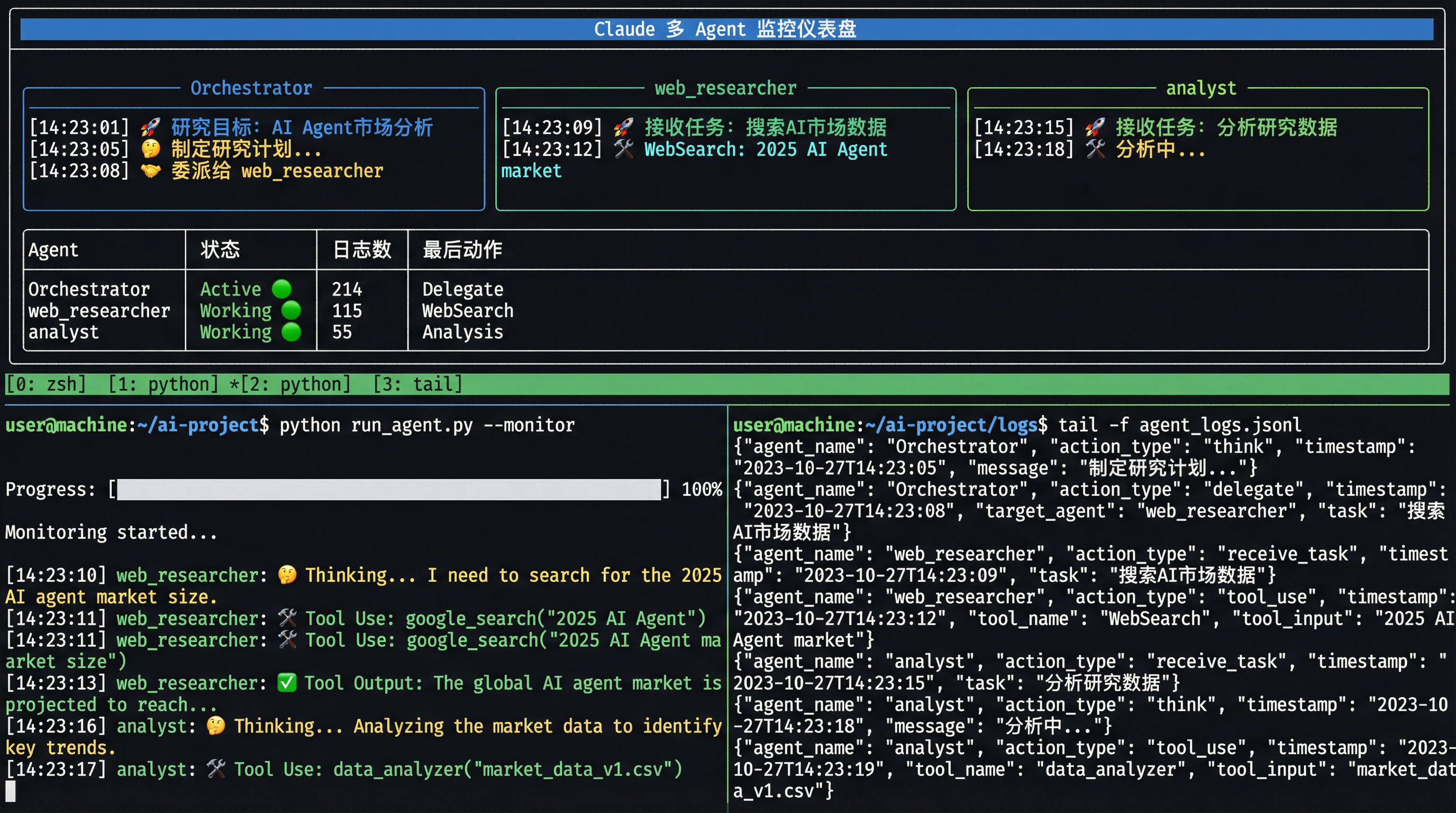The height and width of the screenshot is (813, 1456).
Task: Select the Orchestrator row name in table
Action: tap(89, 289)
